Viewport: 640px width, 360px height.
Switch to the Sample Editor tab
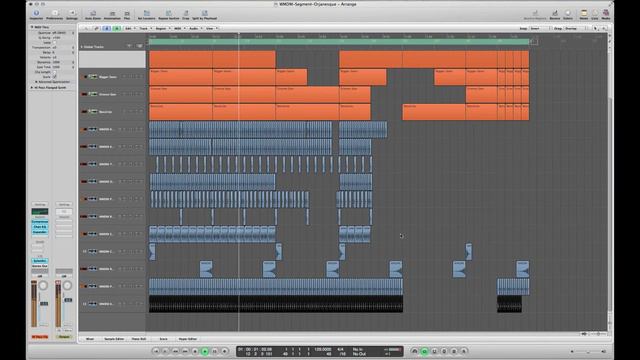(114, 339)
